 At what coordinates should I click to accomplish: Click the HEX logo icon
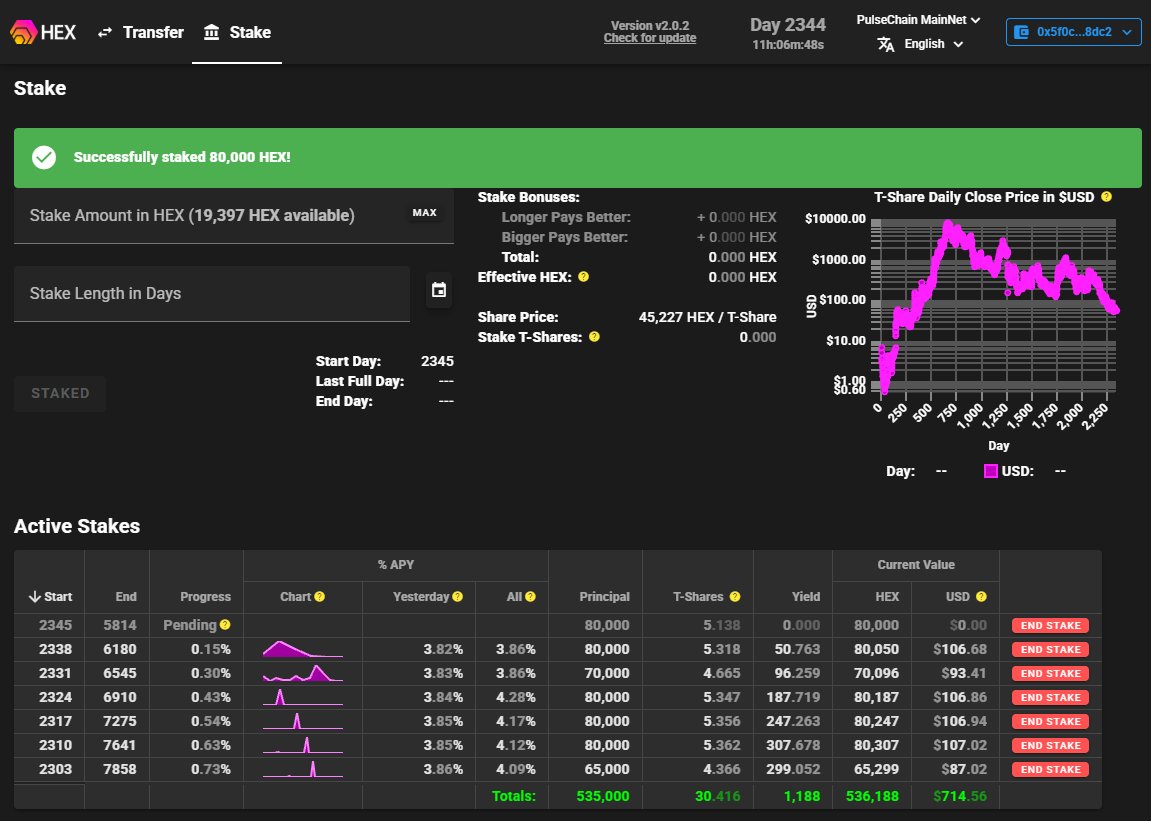[x=23, y=32]
